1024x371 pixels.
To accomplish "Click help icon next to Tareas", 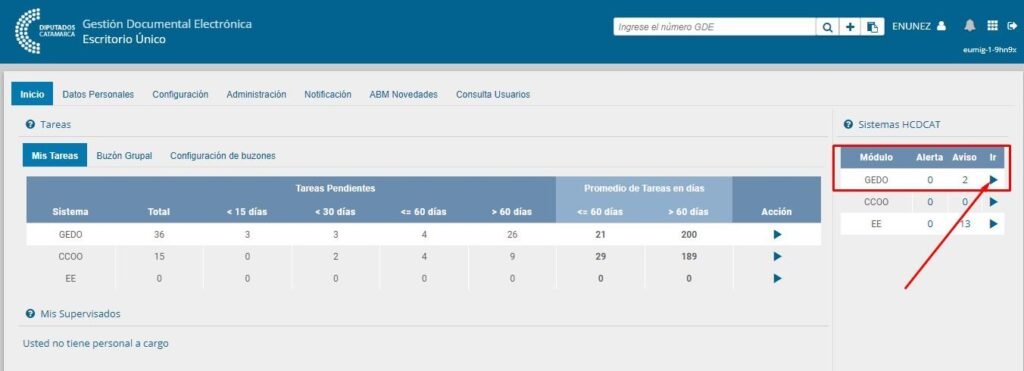I will [29, 124].
